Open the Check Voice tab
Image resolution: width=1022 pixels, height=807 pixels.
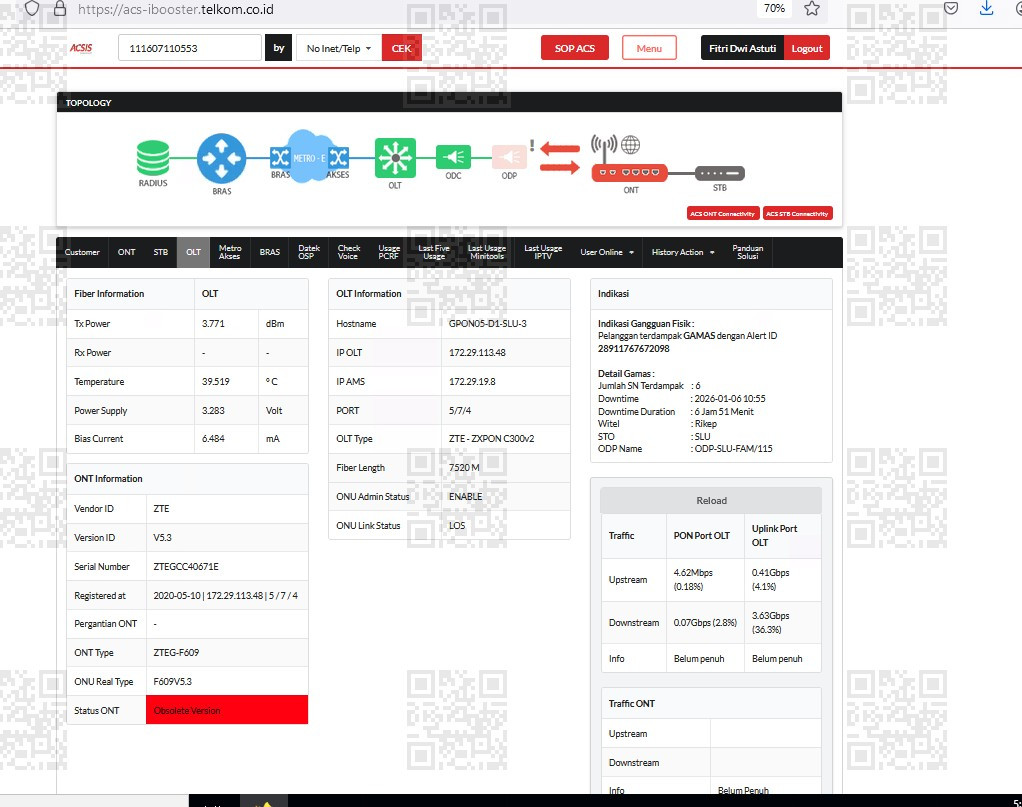(349, 252)
